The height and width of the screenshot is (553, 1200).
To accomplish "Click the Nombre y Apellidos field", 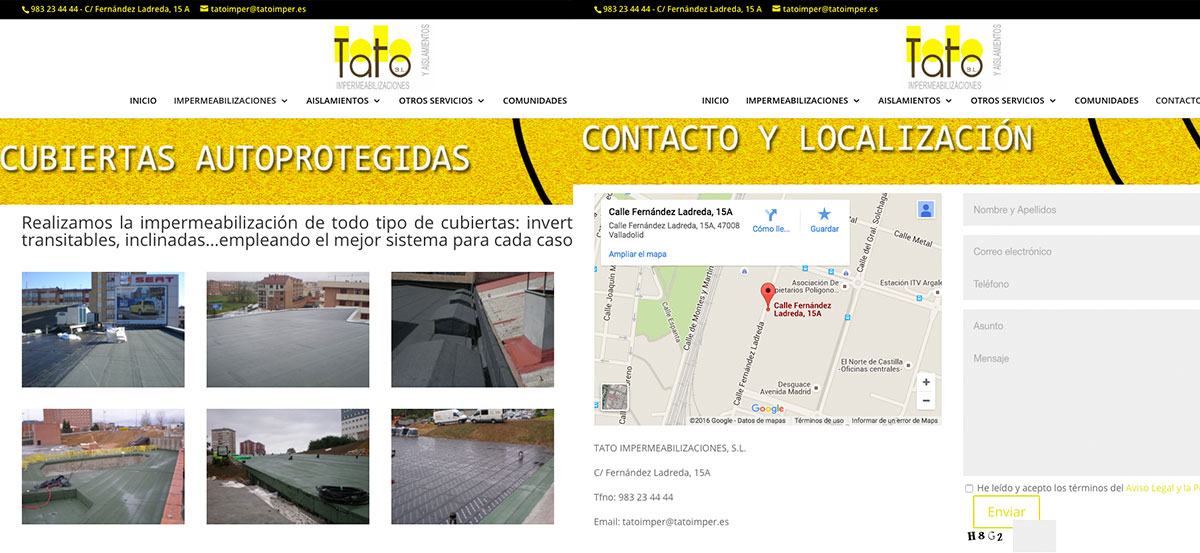I will pyautogui.click(x=1080, y=210).
